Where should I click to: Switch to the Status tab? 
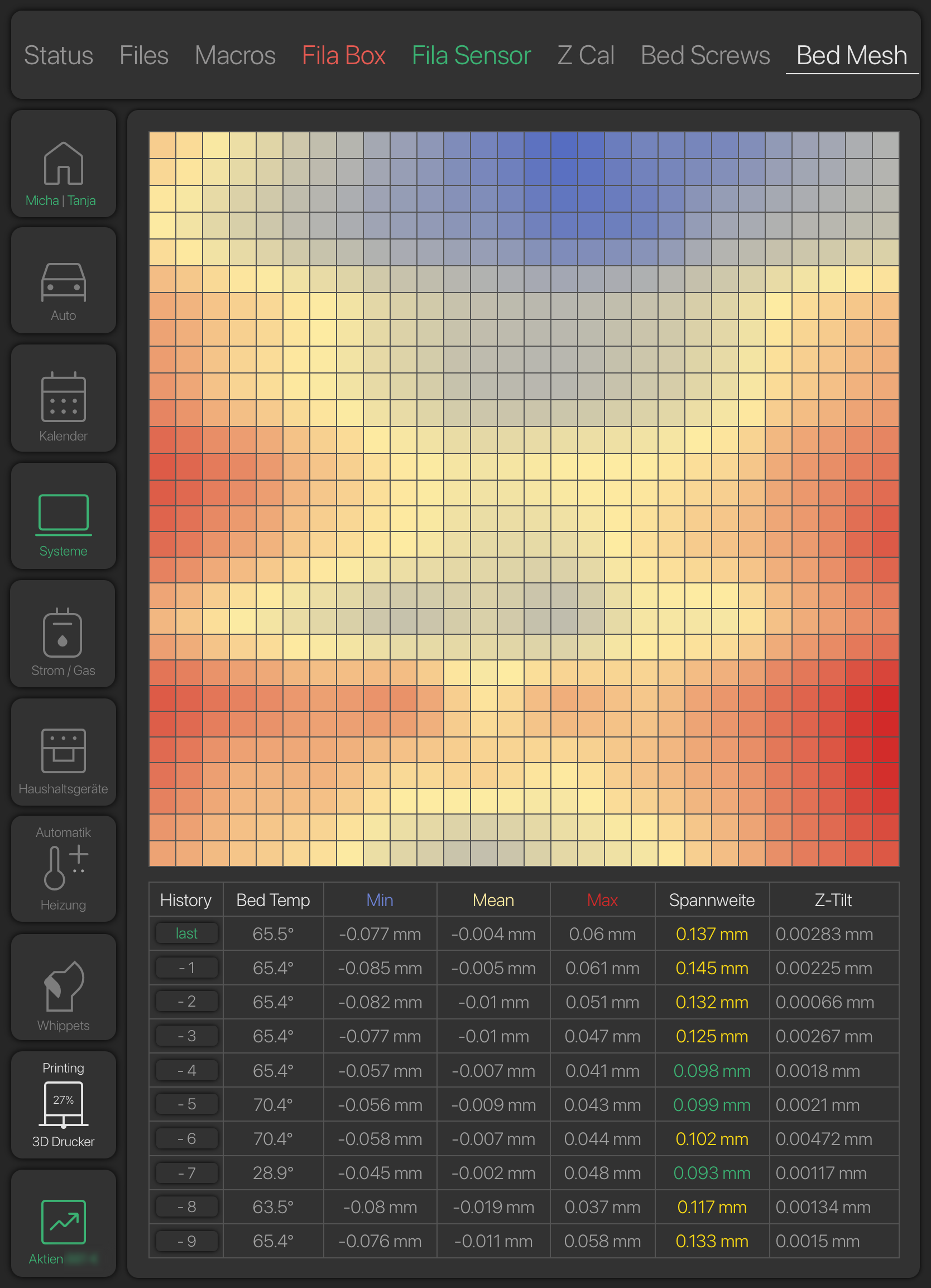(59, 56)
